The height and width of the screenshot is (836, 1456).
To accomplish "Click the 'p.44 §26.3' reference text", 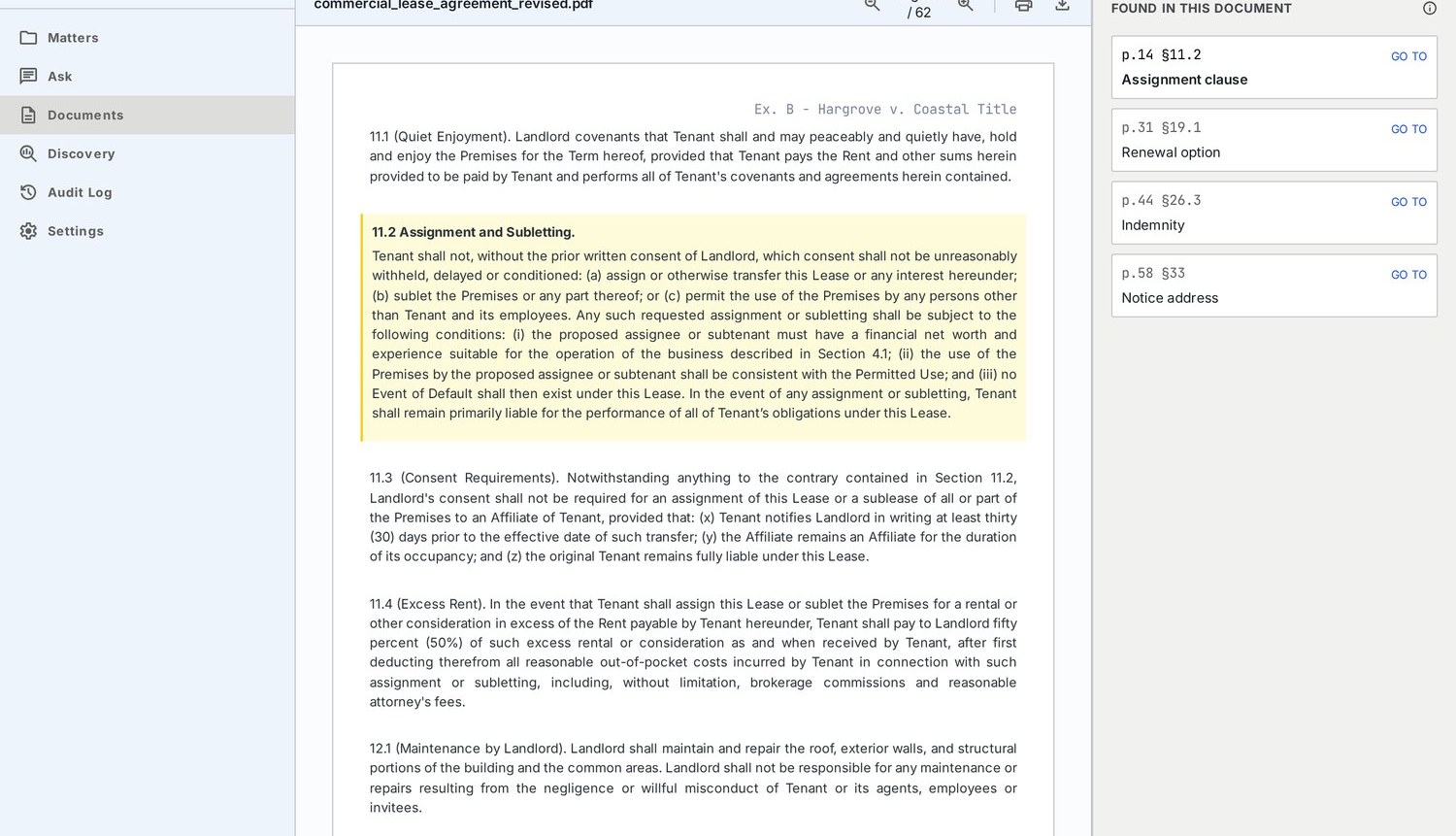I will click(x=1161, y=201).
